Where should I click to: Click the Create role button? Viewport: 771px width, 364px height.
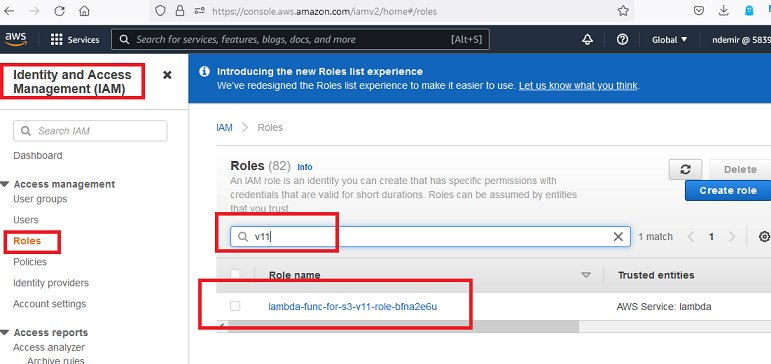[728, 191]
